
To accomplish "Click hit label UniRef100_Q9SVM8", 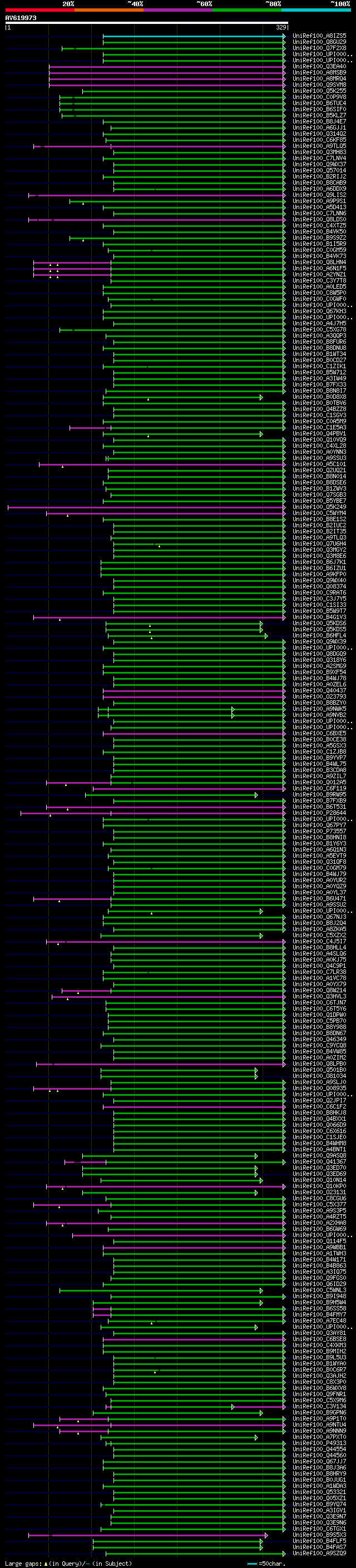I will pyautogui.click(x=319, y=85).
